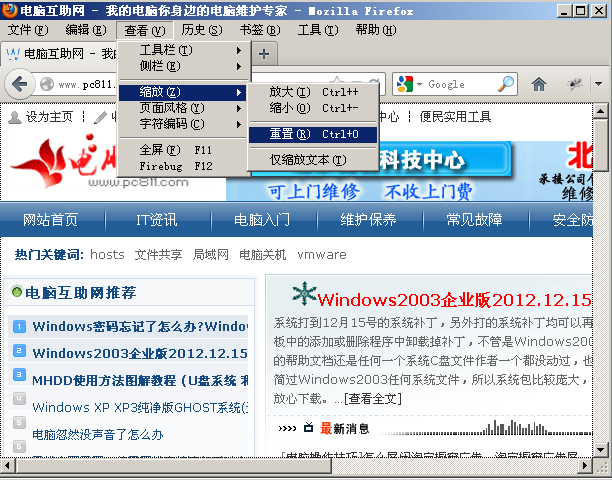Expand the 页面风格(Y) submenu

coord(183,108)
